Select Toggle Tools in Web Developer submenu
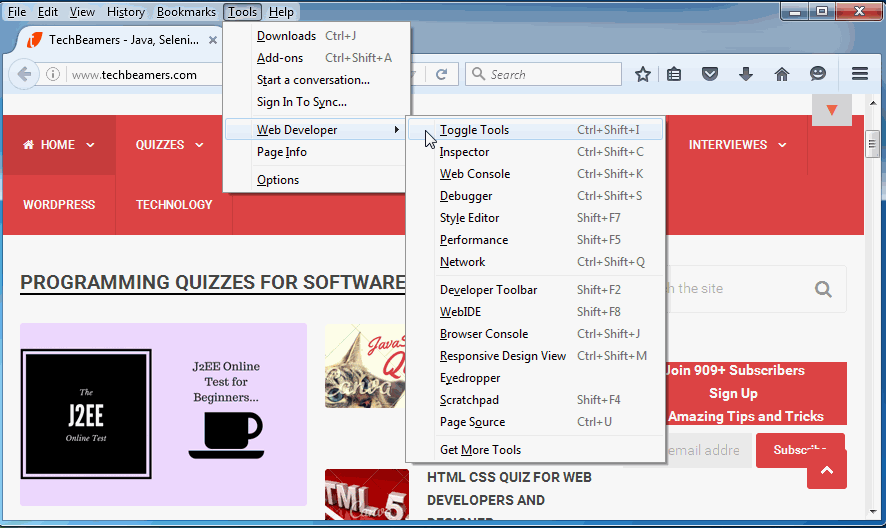This screenshot has width=886, height=528. click(474, 130)
